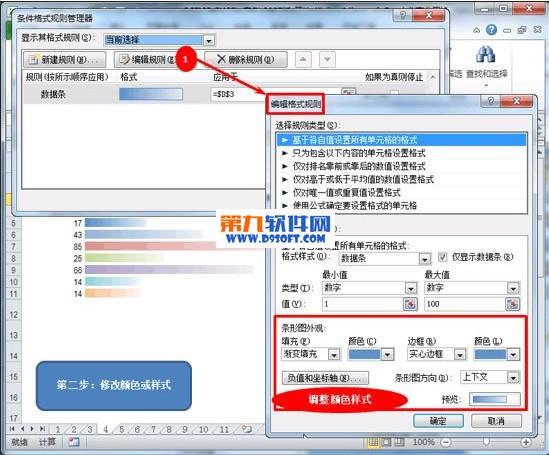The height and width of the screenshot is (455, 549).
Task: Click the data bar format preview in rule list
Action: pos(151,94)
